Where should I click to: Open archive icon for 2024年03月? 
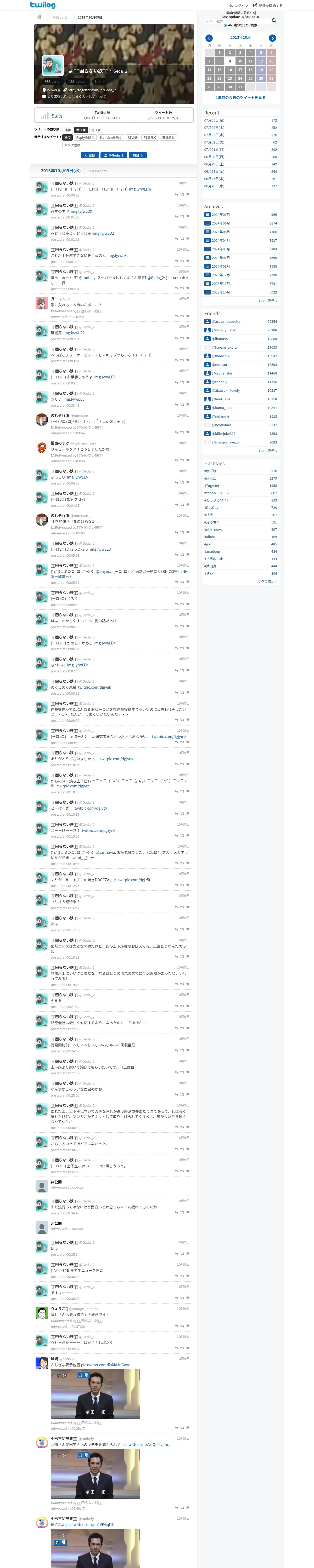[207, 249]
